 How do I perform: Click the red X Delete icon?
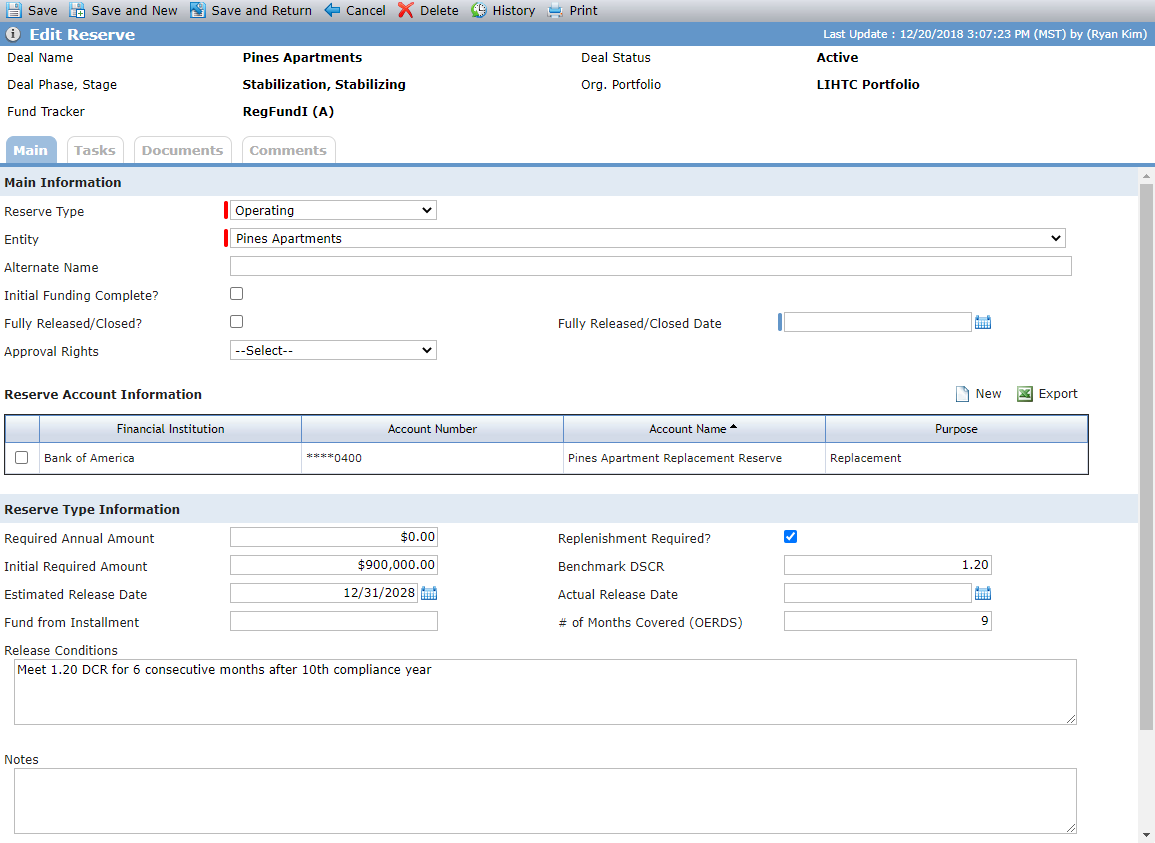[406, 10]
